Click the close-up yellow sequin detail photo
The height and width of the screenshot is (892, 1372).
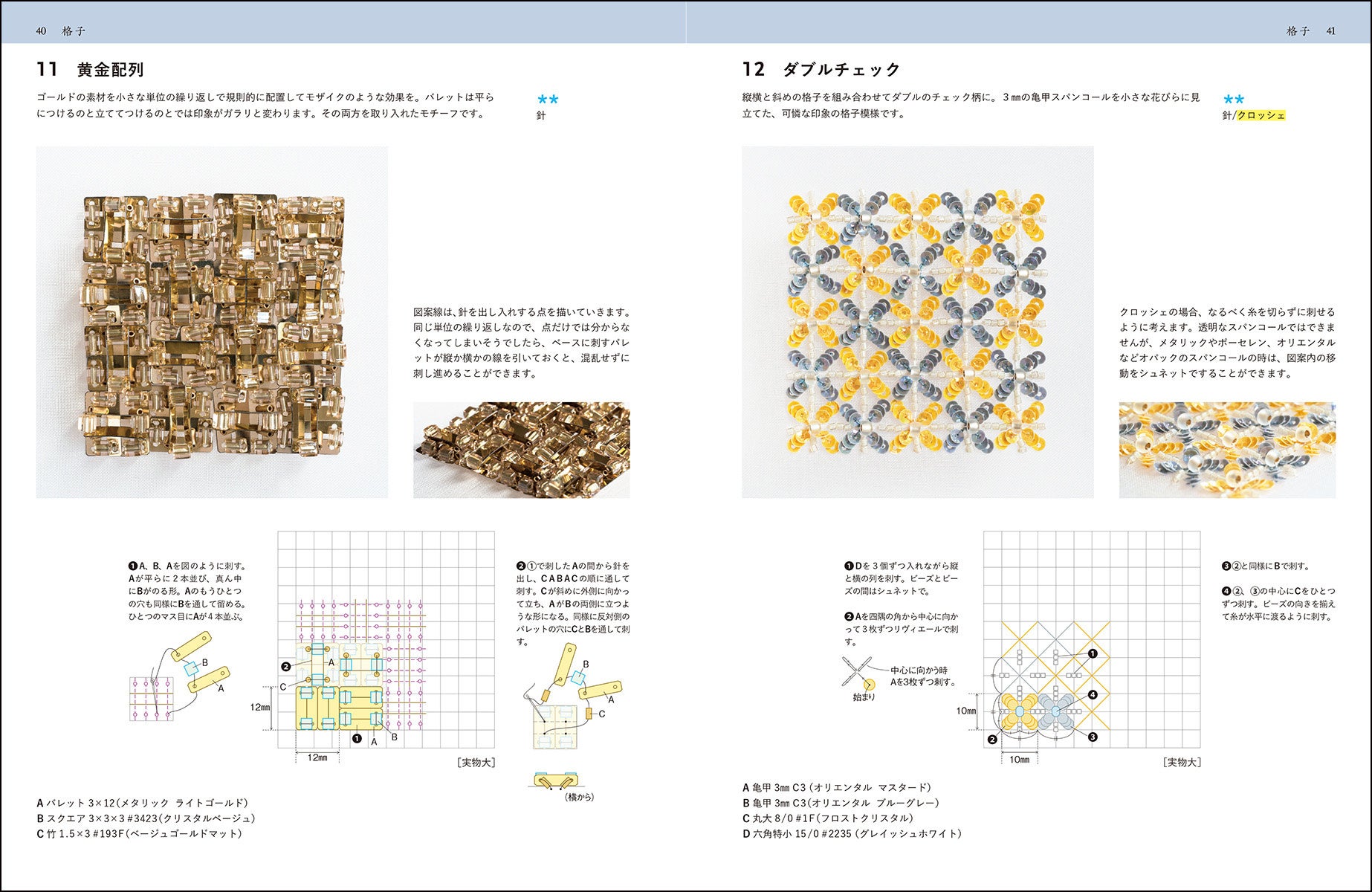click(x=1227, y=450)
